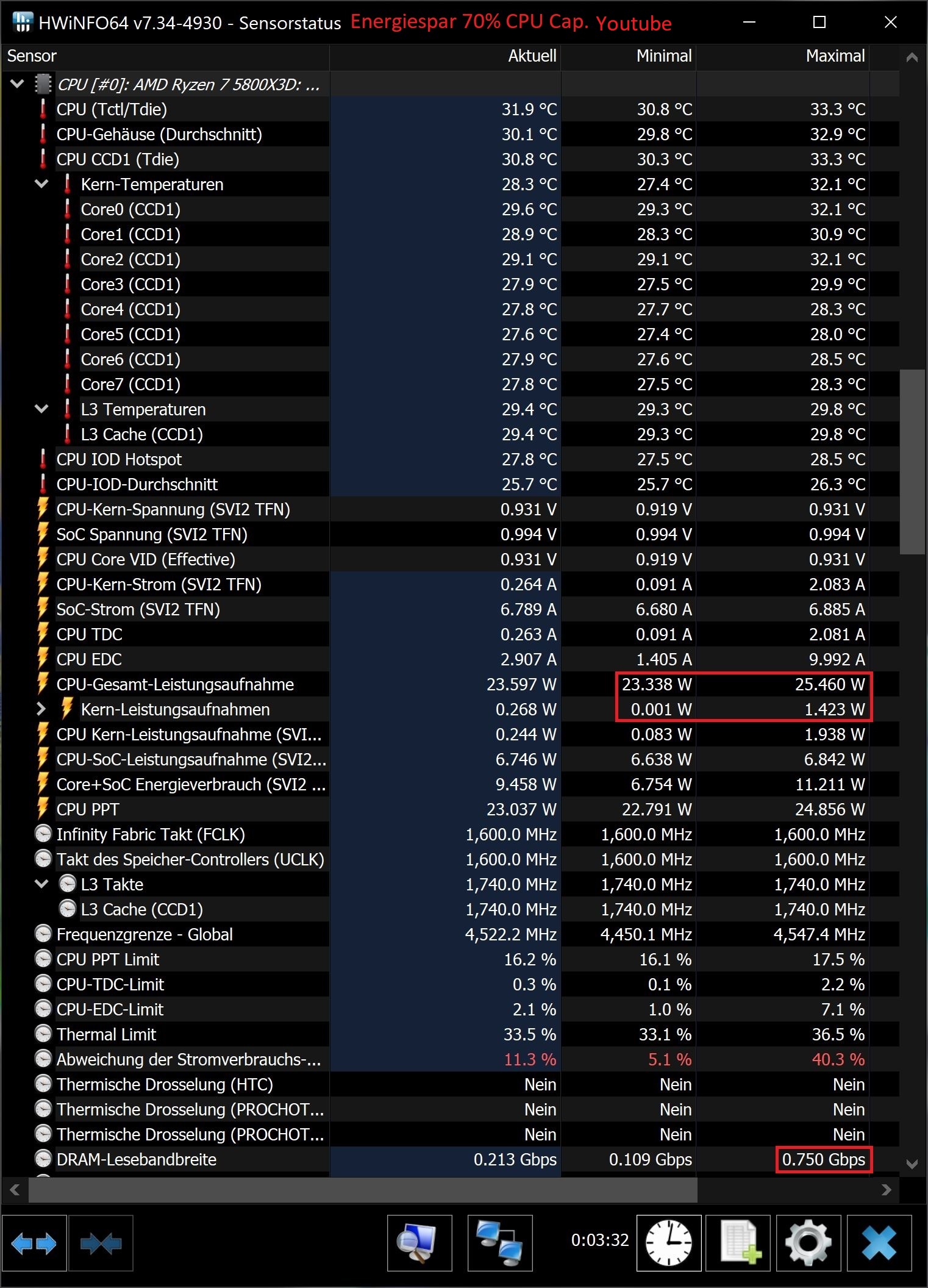Image resolution: width=928 pixels, height=1288 pixels.
Task: Click clock icon next to DRAM-Lesebandbreite
Action: [x=43, y=1159]
